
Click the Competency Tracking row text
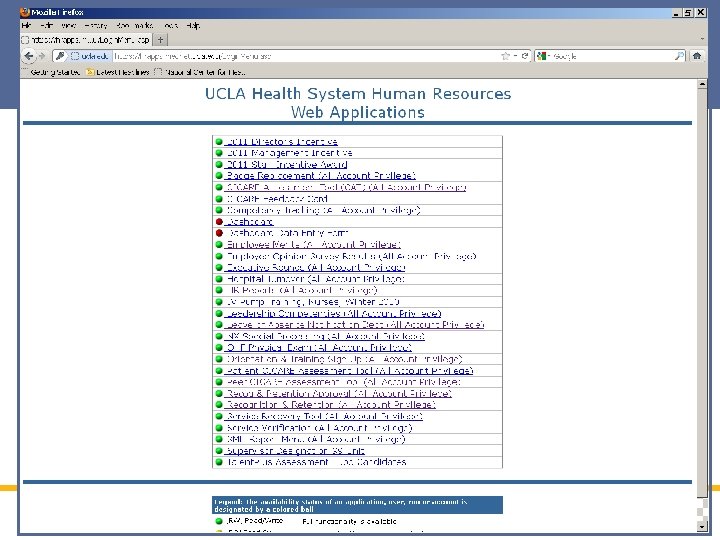324,210
